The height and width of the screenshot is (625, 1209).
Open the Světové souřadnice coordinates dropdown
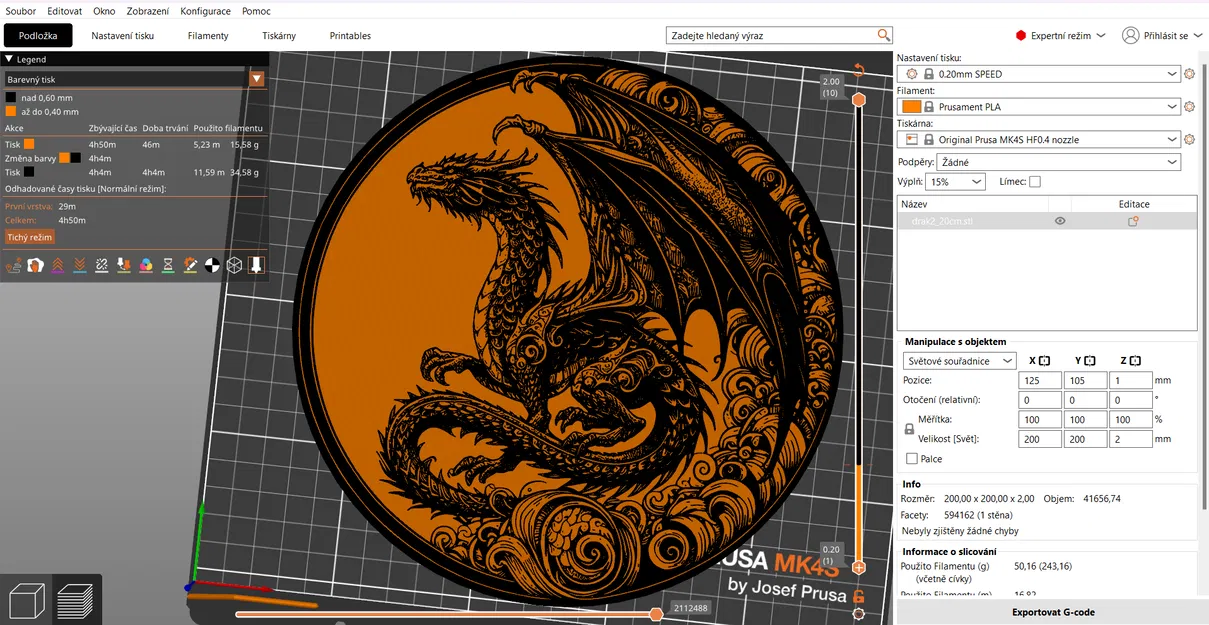[x=960, y=361]
